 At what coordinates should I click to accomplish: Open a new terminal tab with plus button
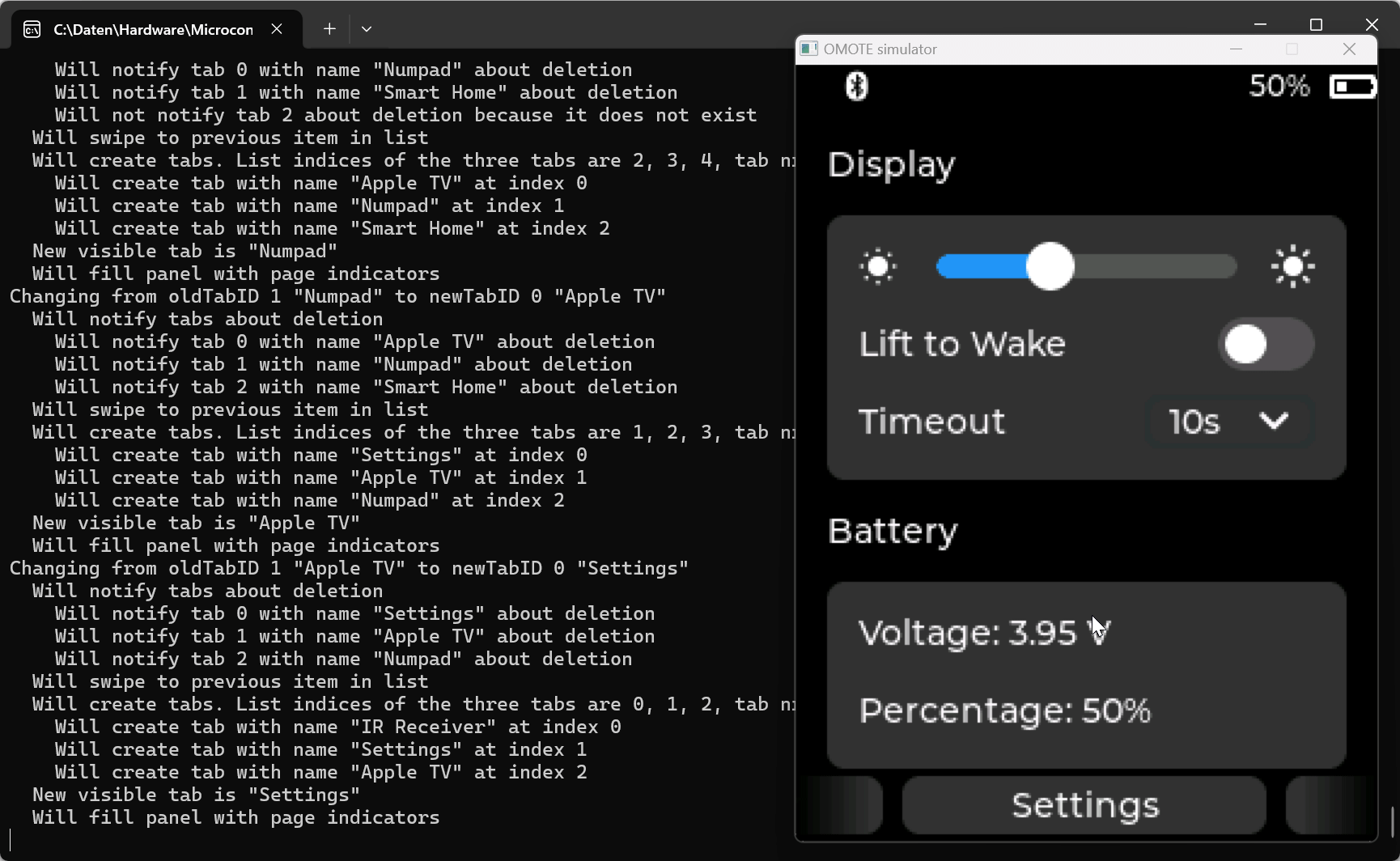coord(329,29)
